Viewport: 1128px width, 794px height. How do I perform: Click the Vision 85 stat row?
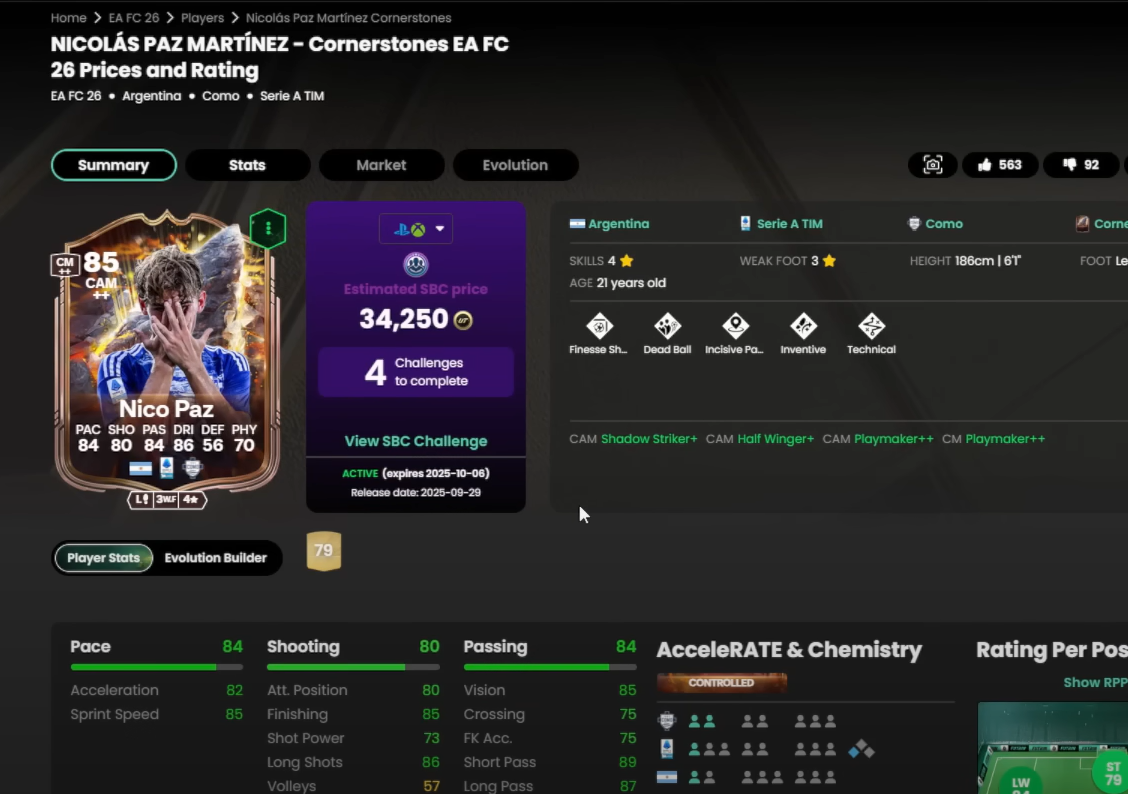(x=550, y=690)
